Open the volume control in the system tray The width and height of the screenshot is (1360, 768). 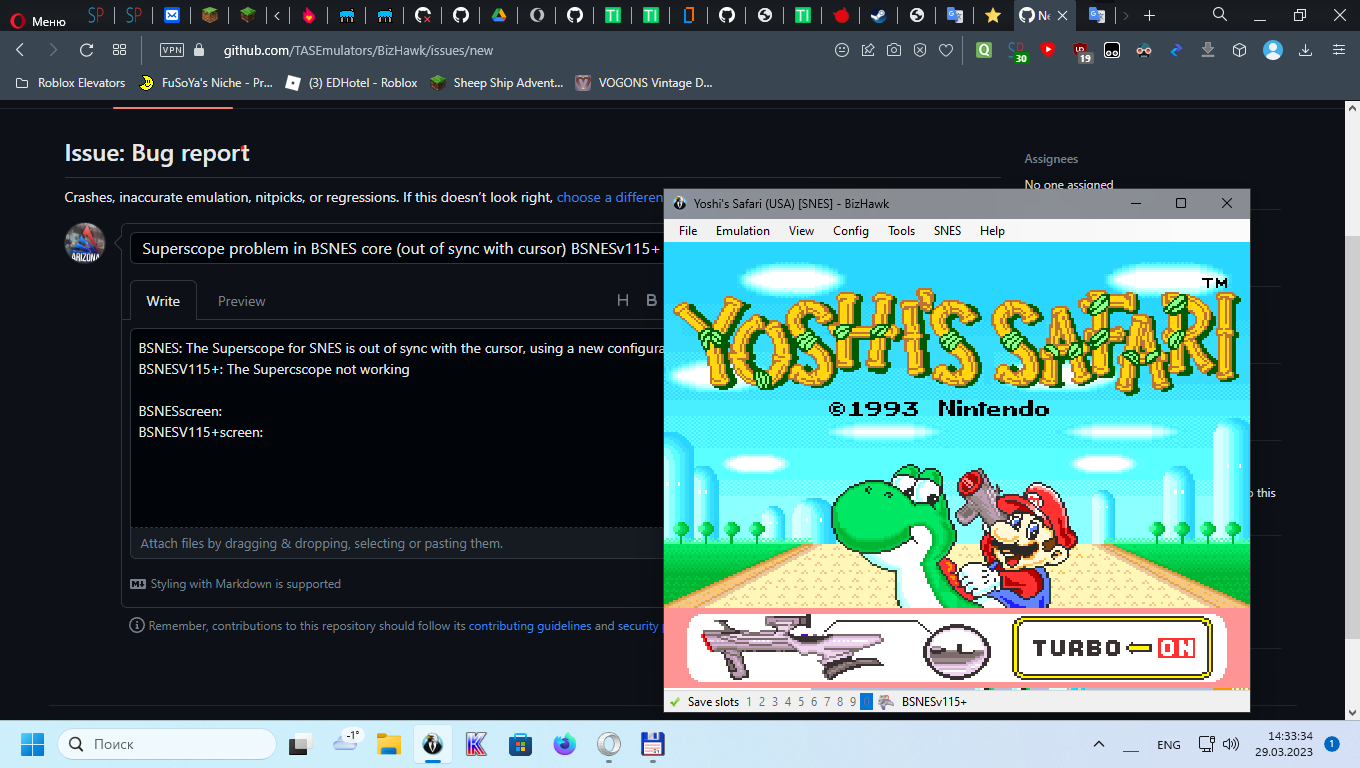point(1231,744)
